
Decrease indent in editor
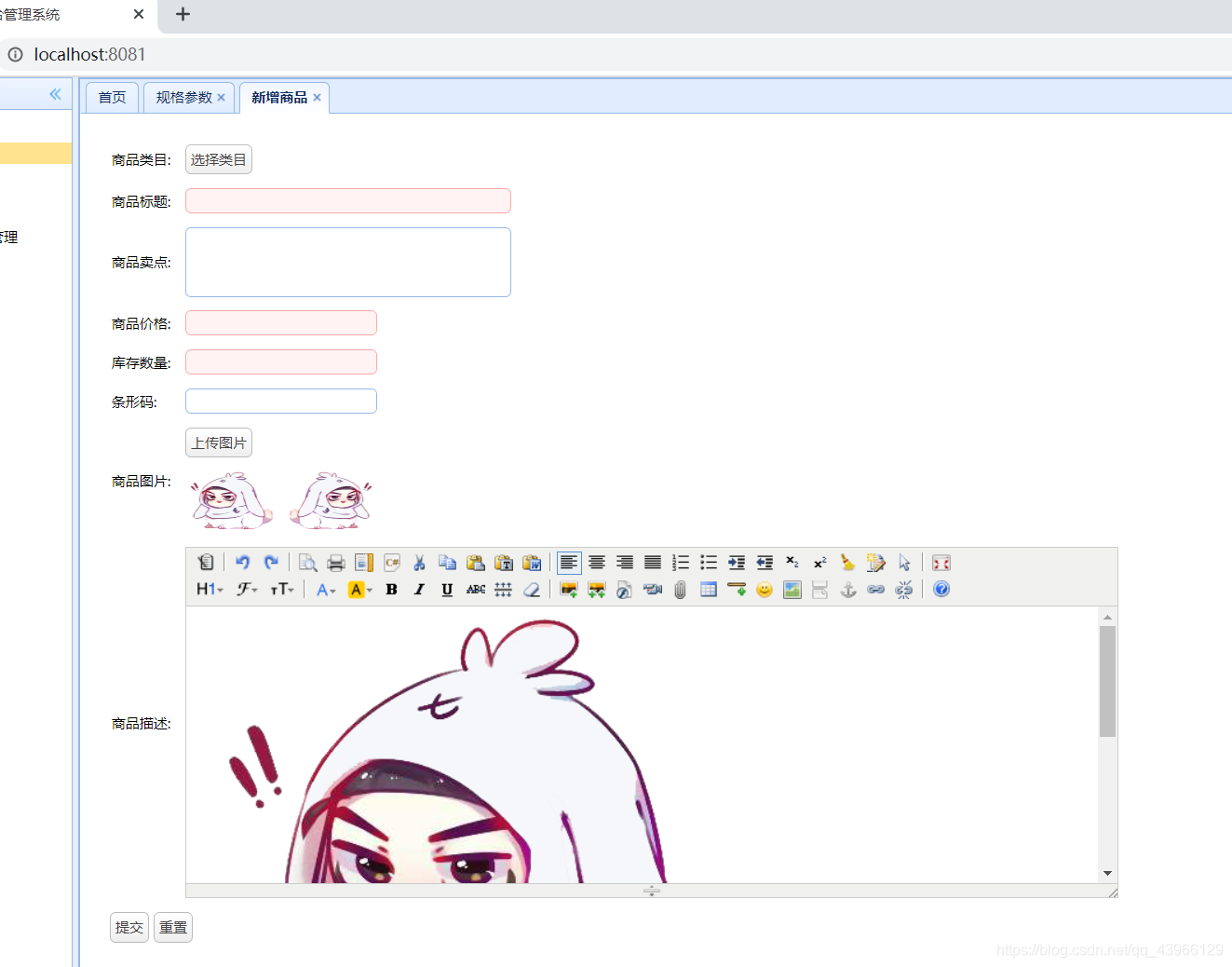[765, 563]
